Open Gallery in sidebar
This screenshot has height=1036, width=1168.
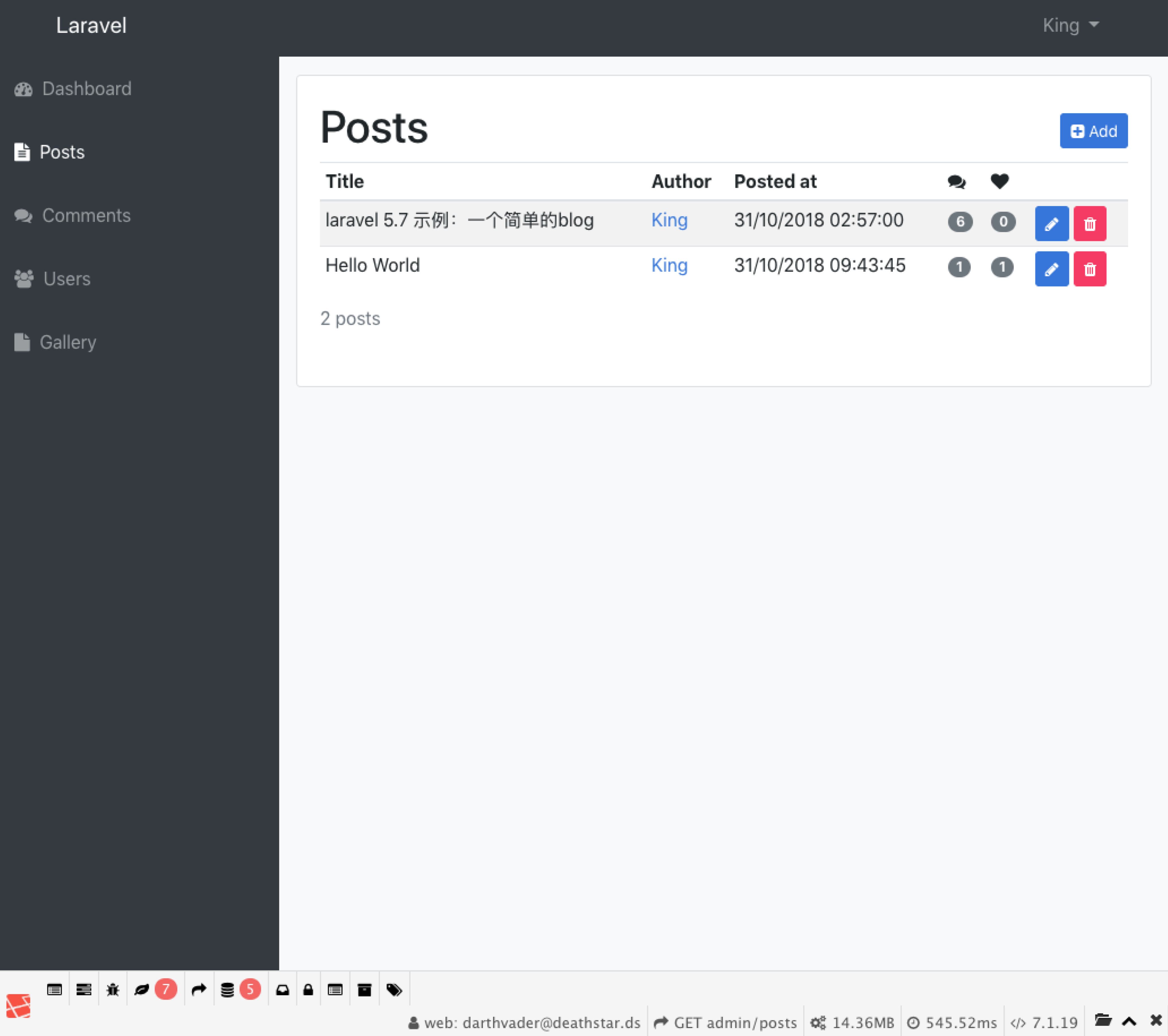[55, 342]
